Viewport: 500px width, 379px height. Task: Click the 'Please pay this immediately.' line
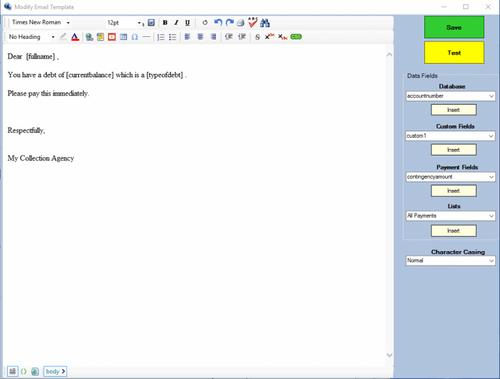[x=48, y=93]
